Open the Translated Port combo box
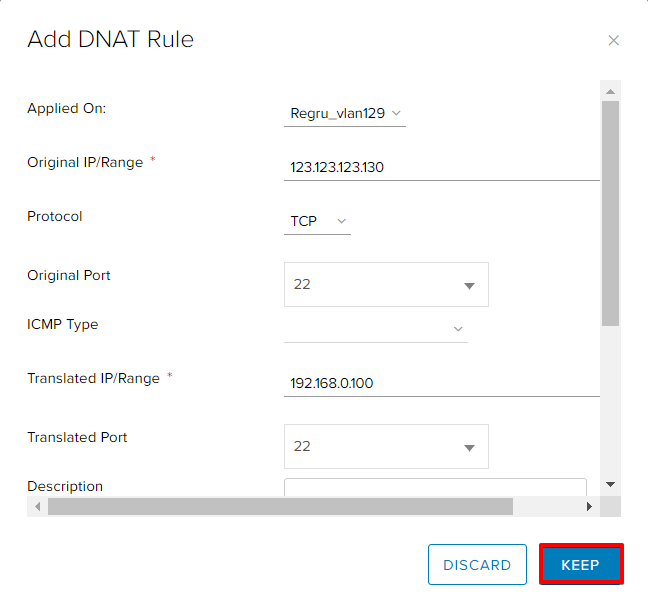This screenshot has width=648, height=609. coord(469,447)
